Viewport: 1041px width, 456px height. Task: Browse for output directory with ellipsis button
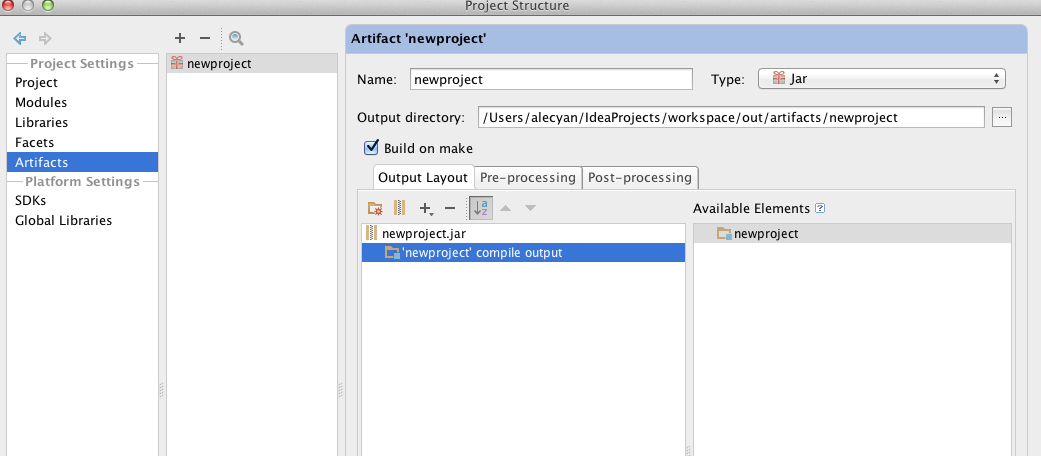[x=1002, y=117]
